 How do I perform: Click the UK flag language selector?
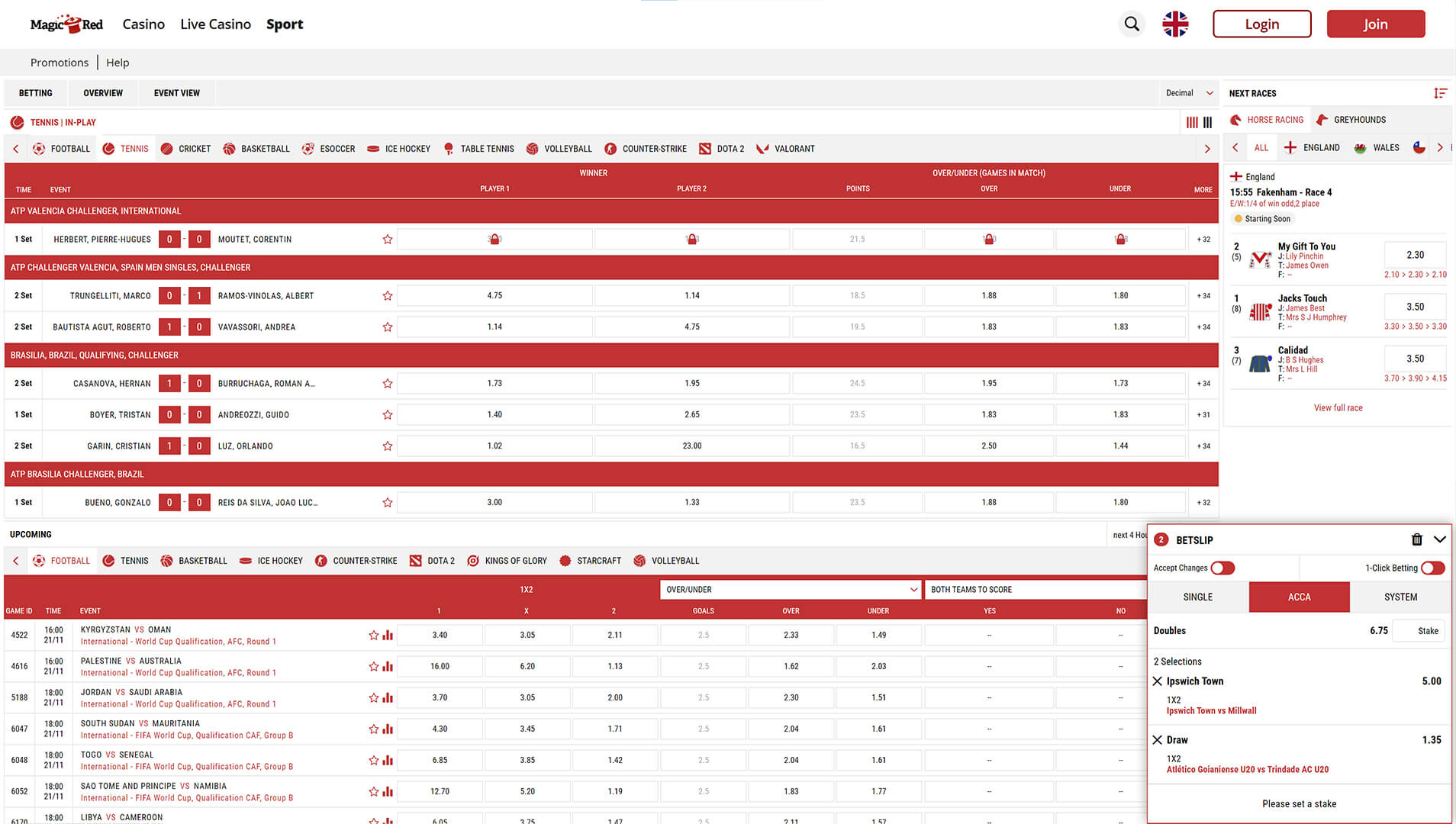(x=1175, y=24)
